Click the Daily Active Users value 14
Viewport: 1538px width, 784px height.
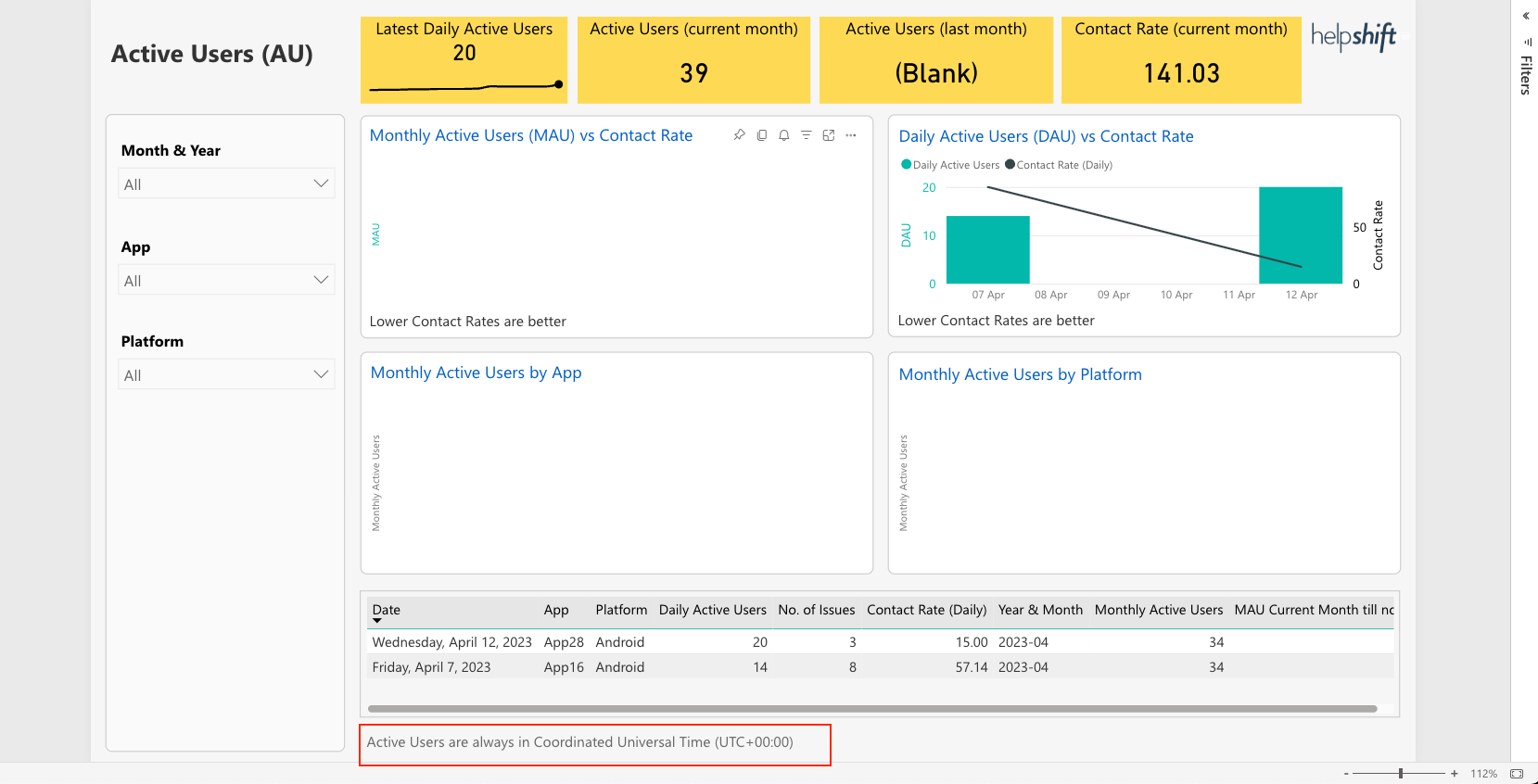760,667
